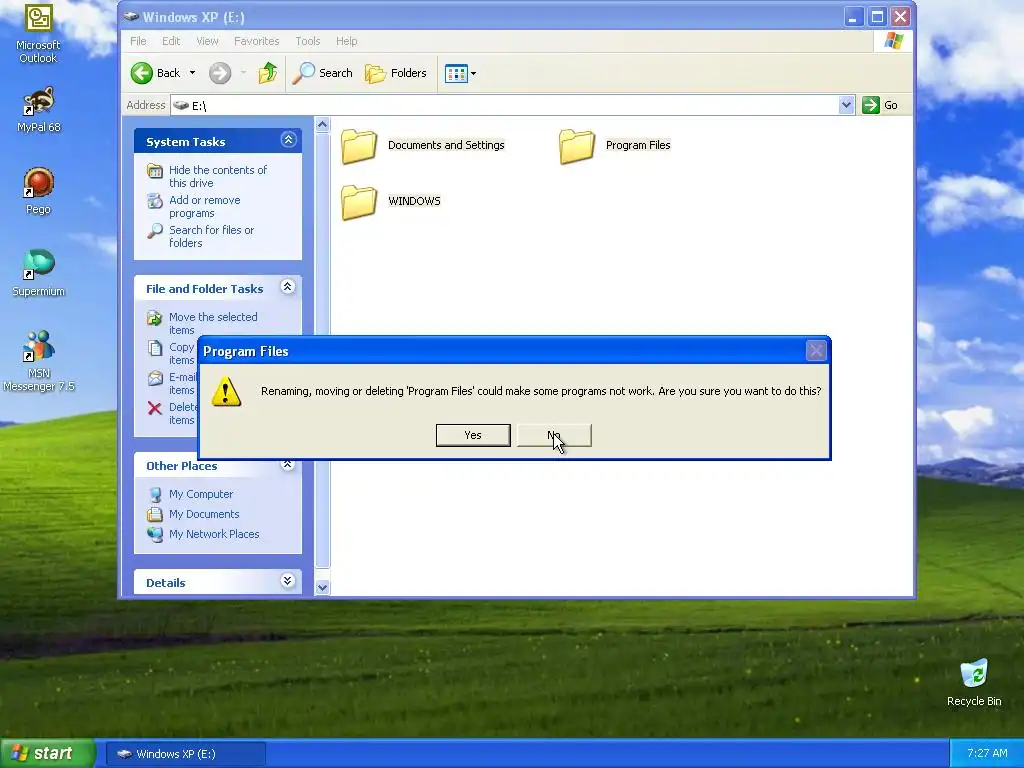Open the Help menu

coord(346,41)
